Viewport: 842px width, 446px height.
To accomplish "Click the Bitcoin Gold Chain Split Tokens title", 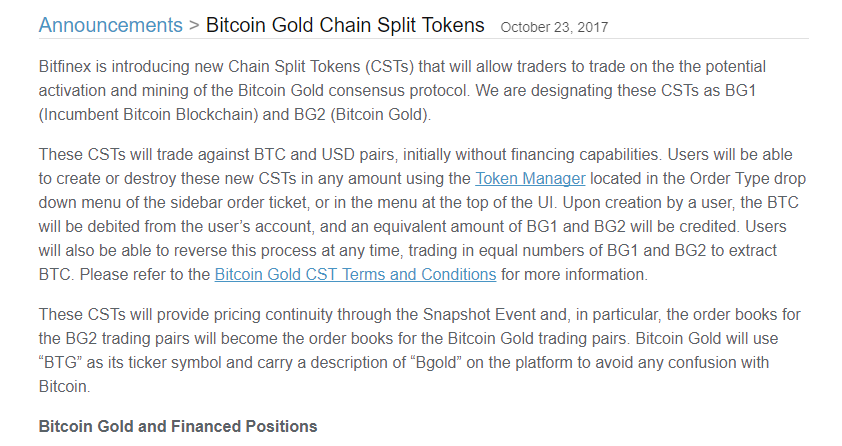I will click(x=345, y=25).
